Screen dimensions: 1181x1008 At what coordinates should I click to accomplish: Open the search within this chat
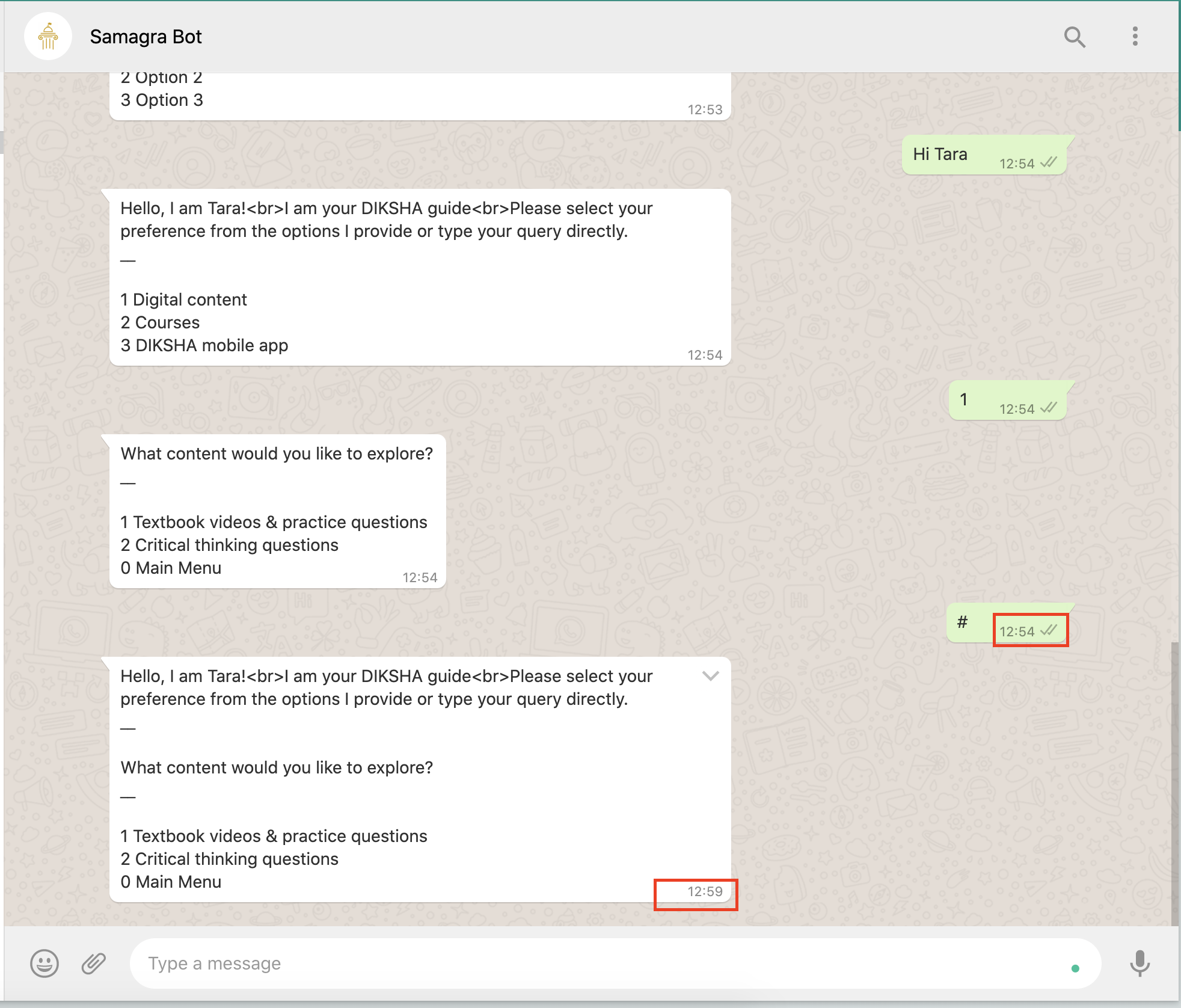click(1076, 37)
